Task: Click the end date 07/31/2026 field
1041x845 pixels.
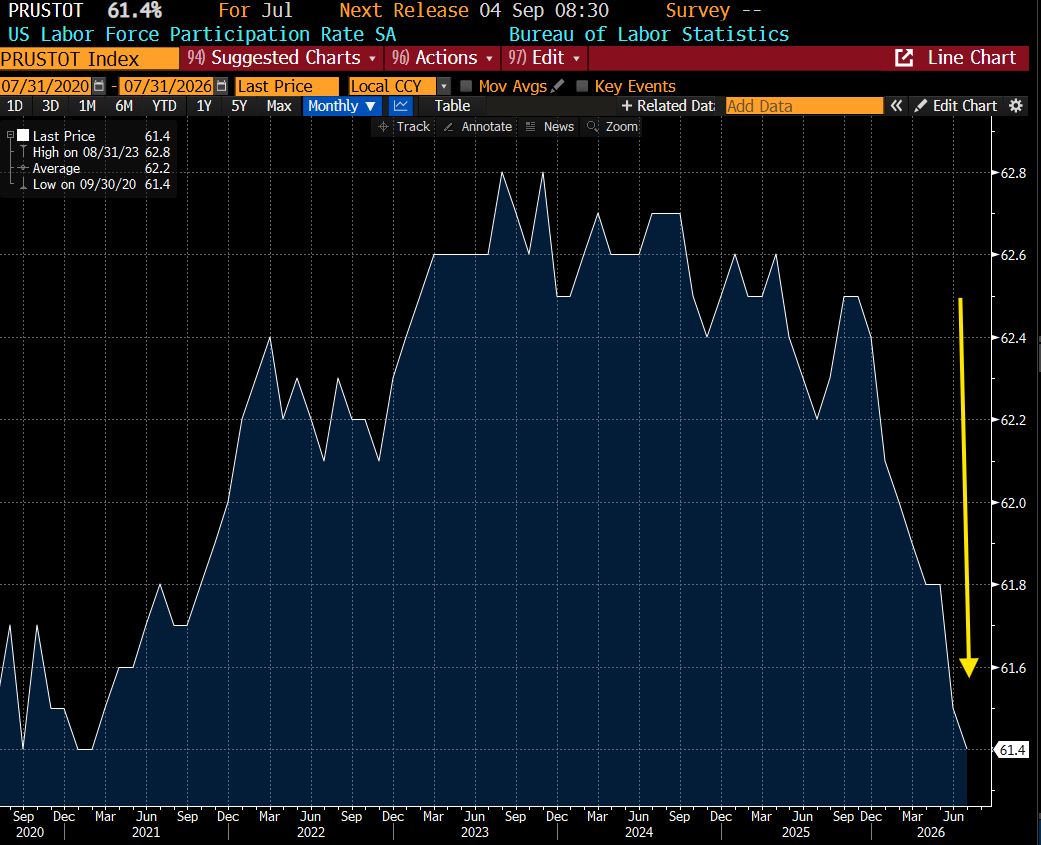Action: click(167, 86)
